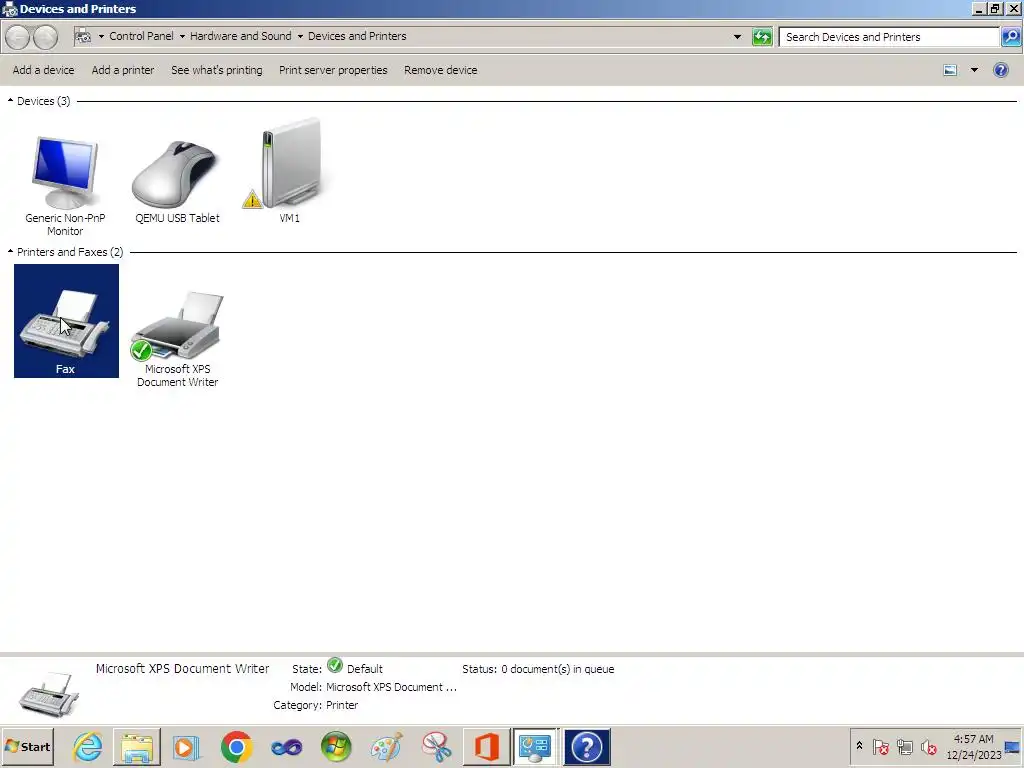Click '0 document(s) in queue' status
Image resolution: width=1024 pixels, height=768 pixels.
(558, 669)
